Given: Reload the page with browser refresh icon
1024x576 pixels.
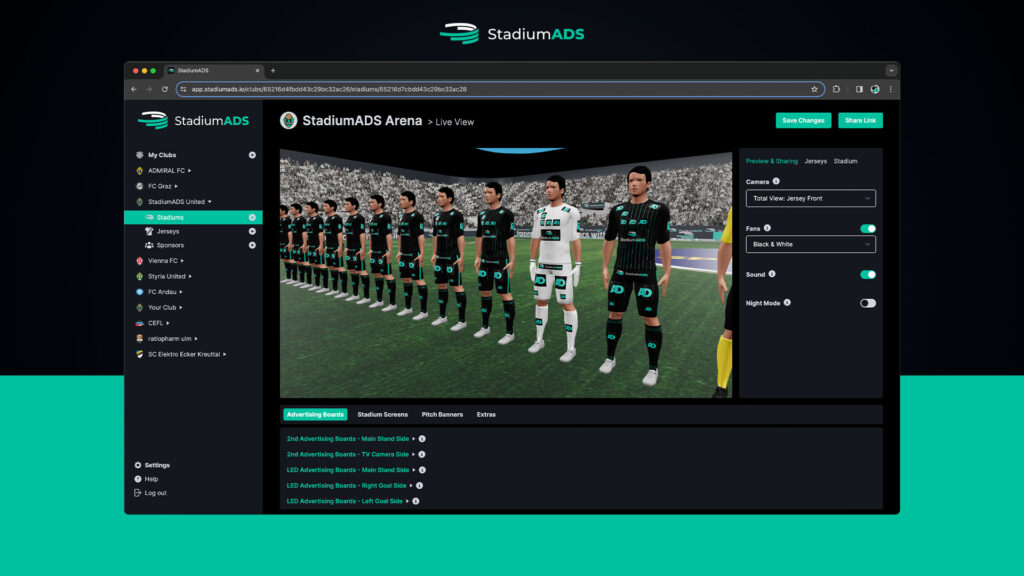Looking at the screenshot, I should tap(165, 89).
